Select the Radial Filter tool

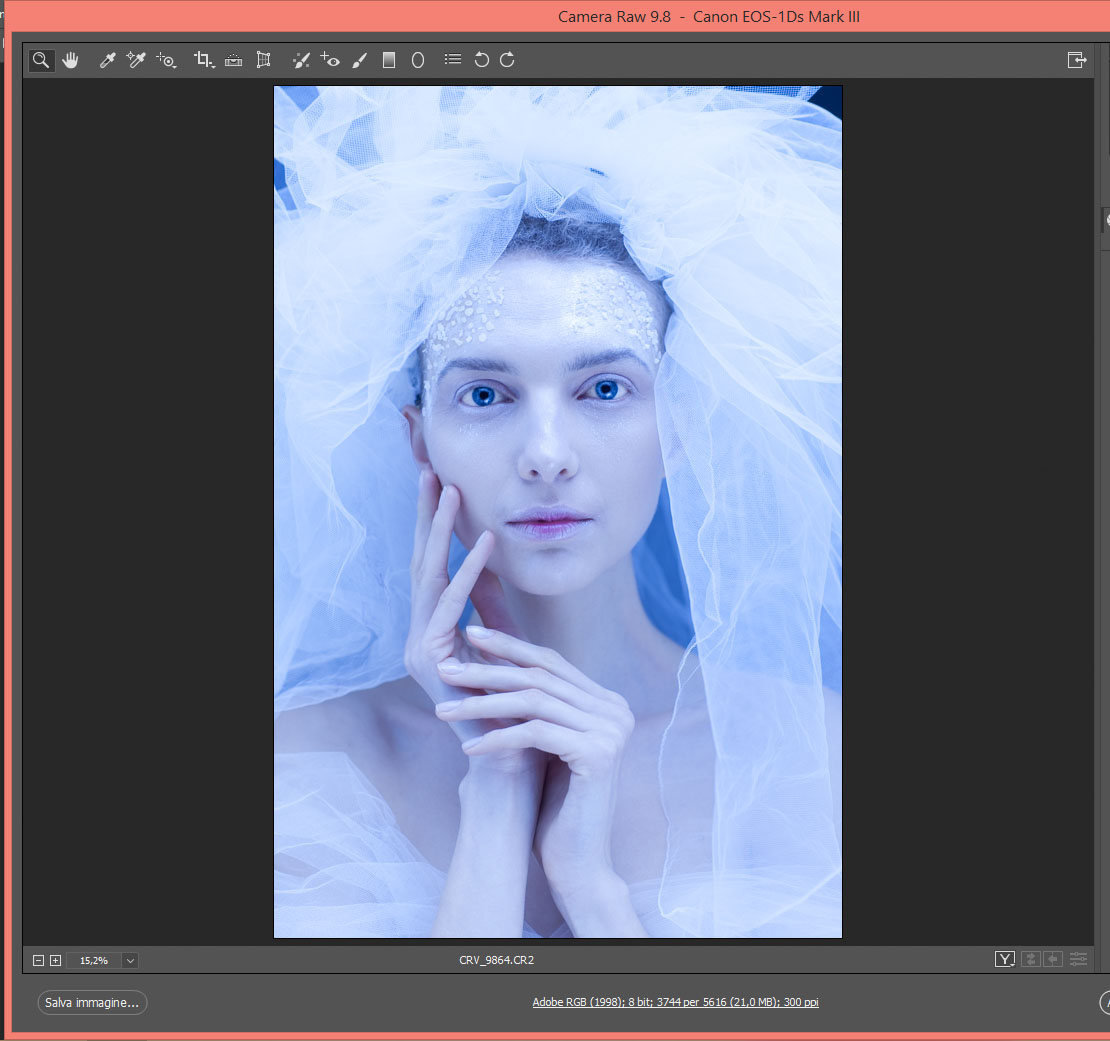[417, 60]
